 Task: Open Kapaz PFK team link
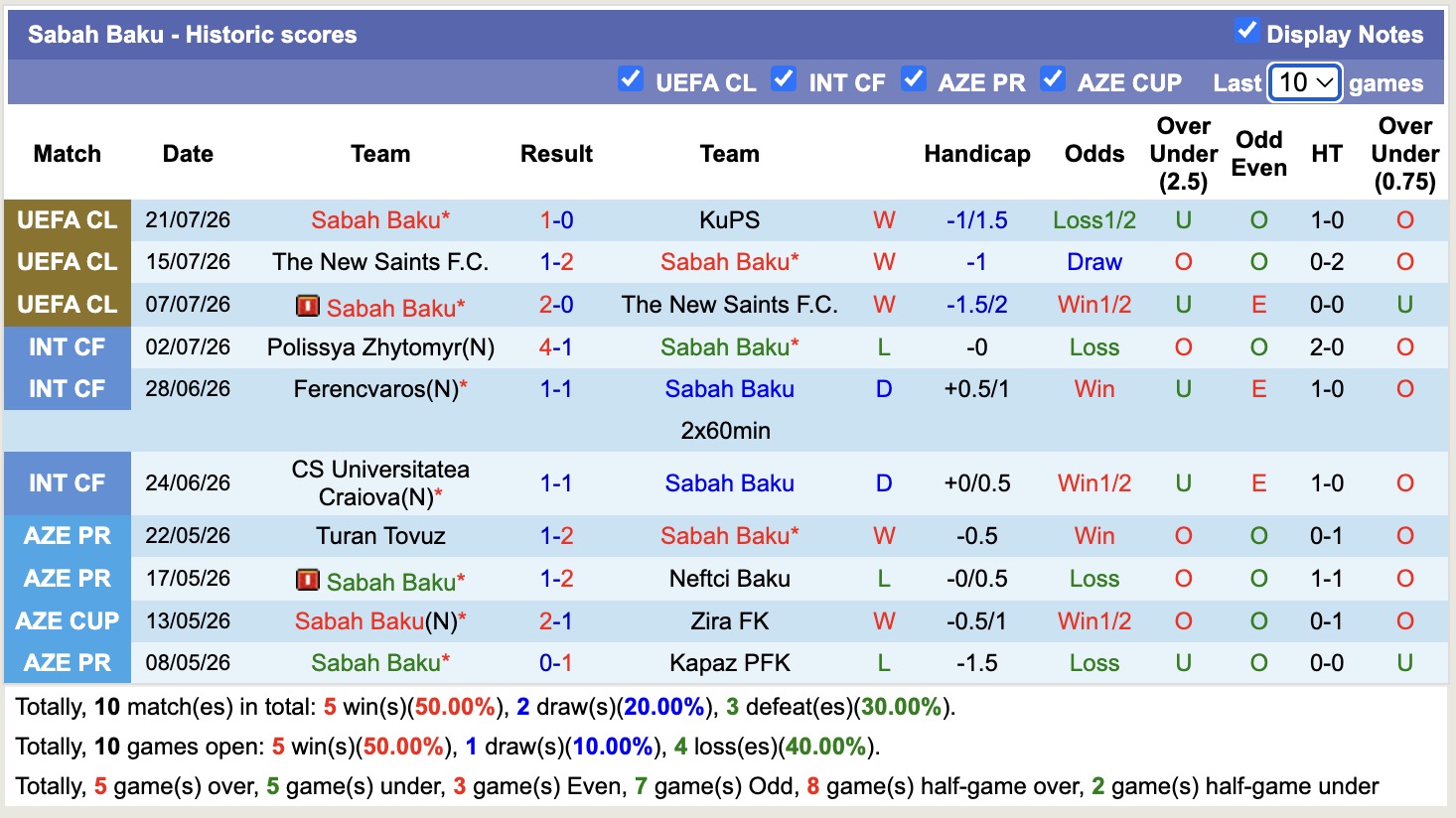pos(730,663)
